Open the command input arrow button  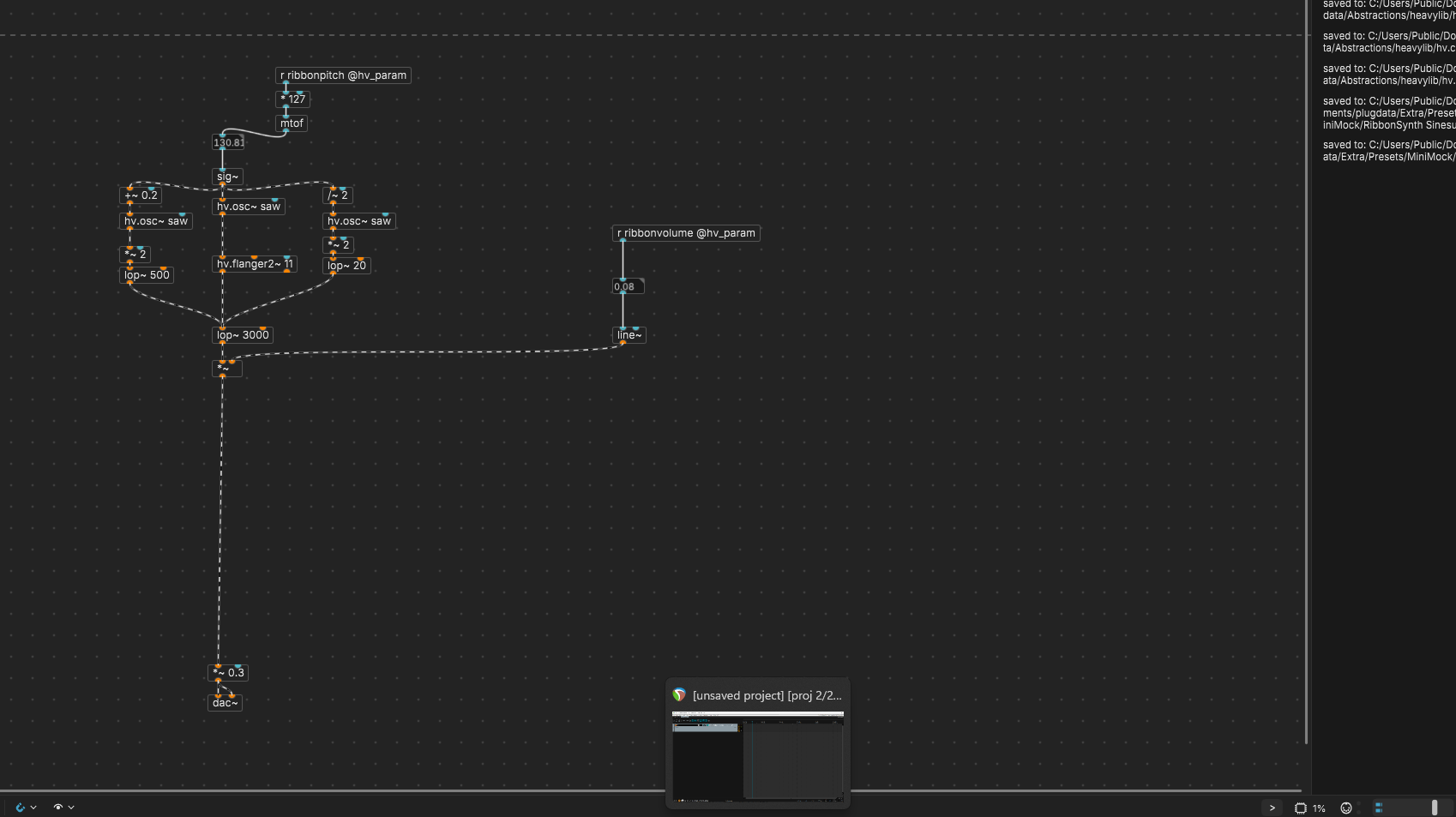point(1272,808)
